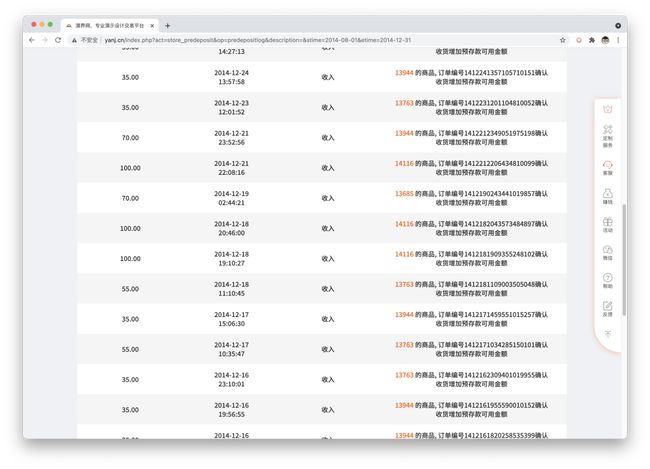Click the round icon at tab bar's right end

point(618,26)
